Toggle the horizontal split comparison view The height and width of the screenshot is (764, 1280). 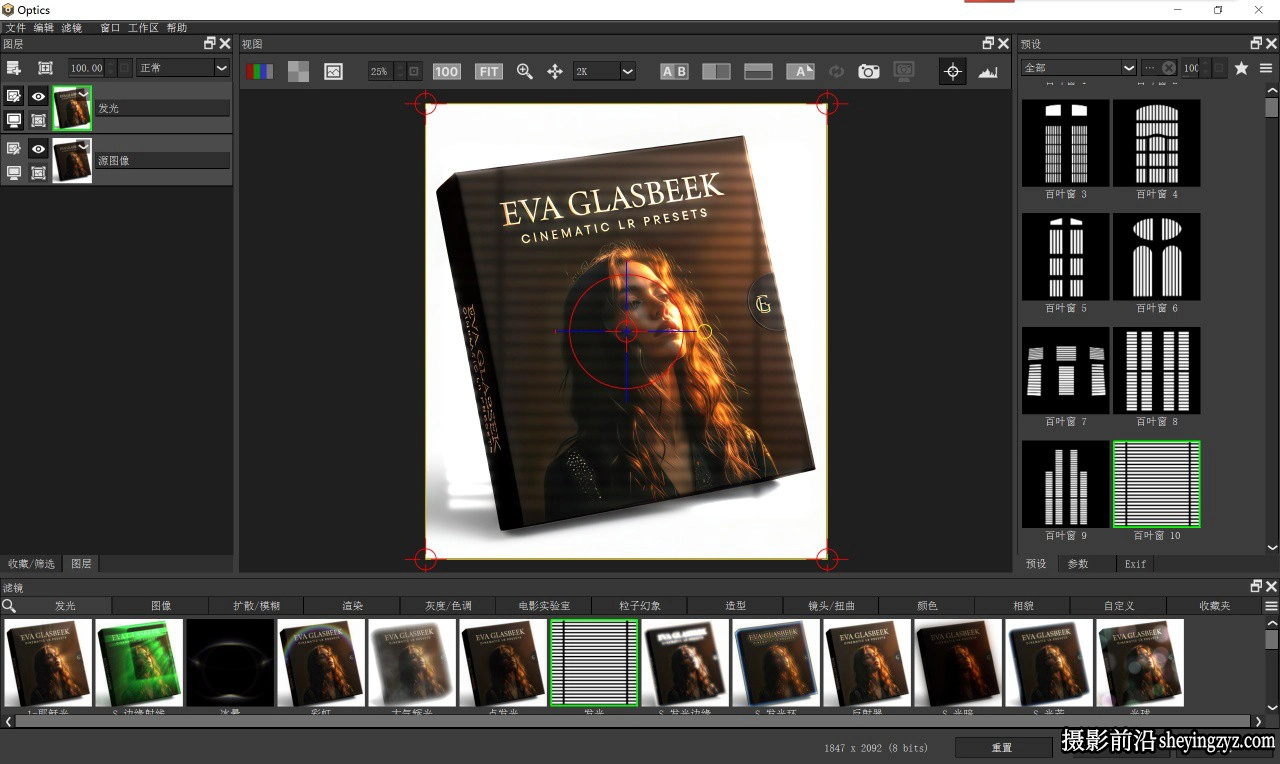[x=758, y=71]
